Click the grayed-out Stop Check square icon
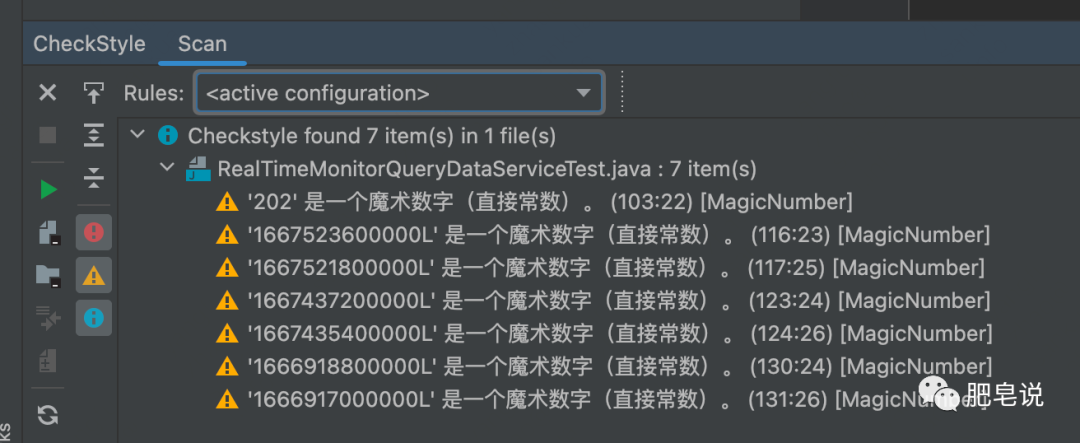This screenshot has width=1080, height=443. click(47, 135)
